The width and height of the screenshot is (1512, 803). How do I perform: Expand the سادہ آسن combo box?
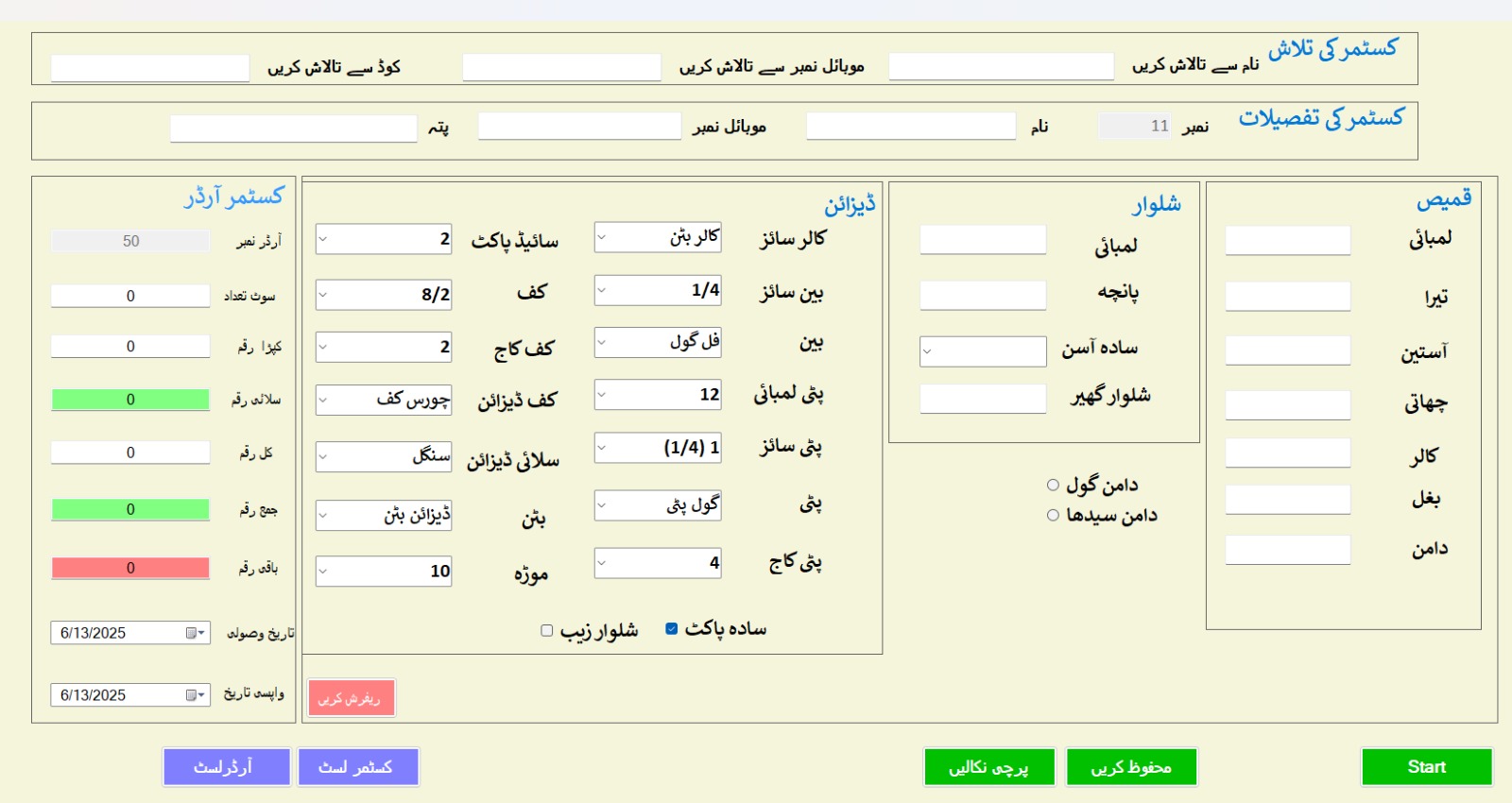(x=928, y=351)
